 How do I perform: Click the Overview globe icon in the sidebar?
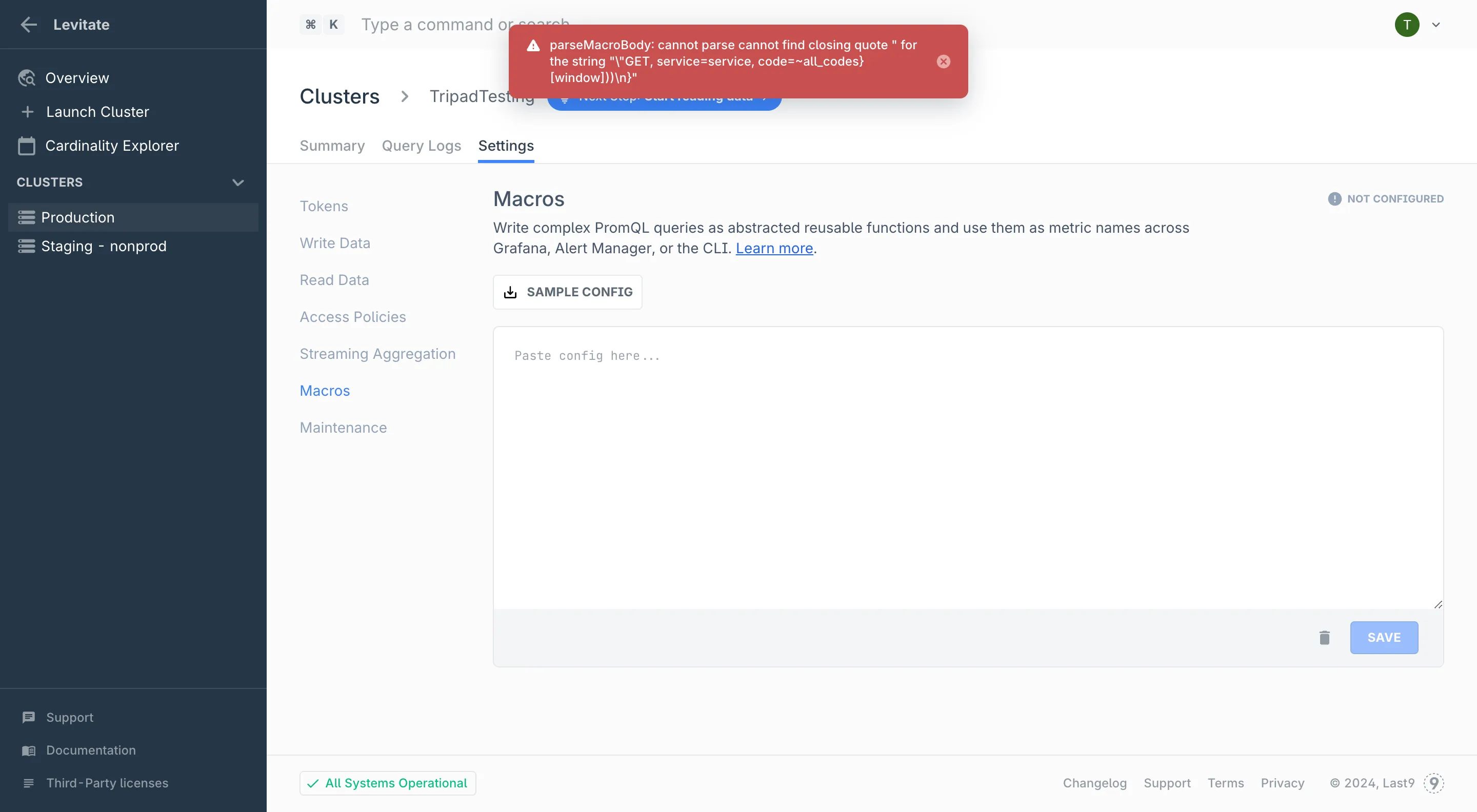[26, 78]
